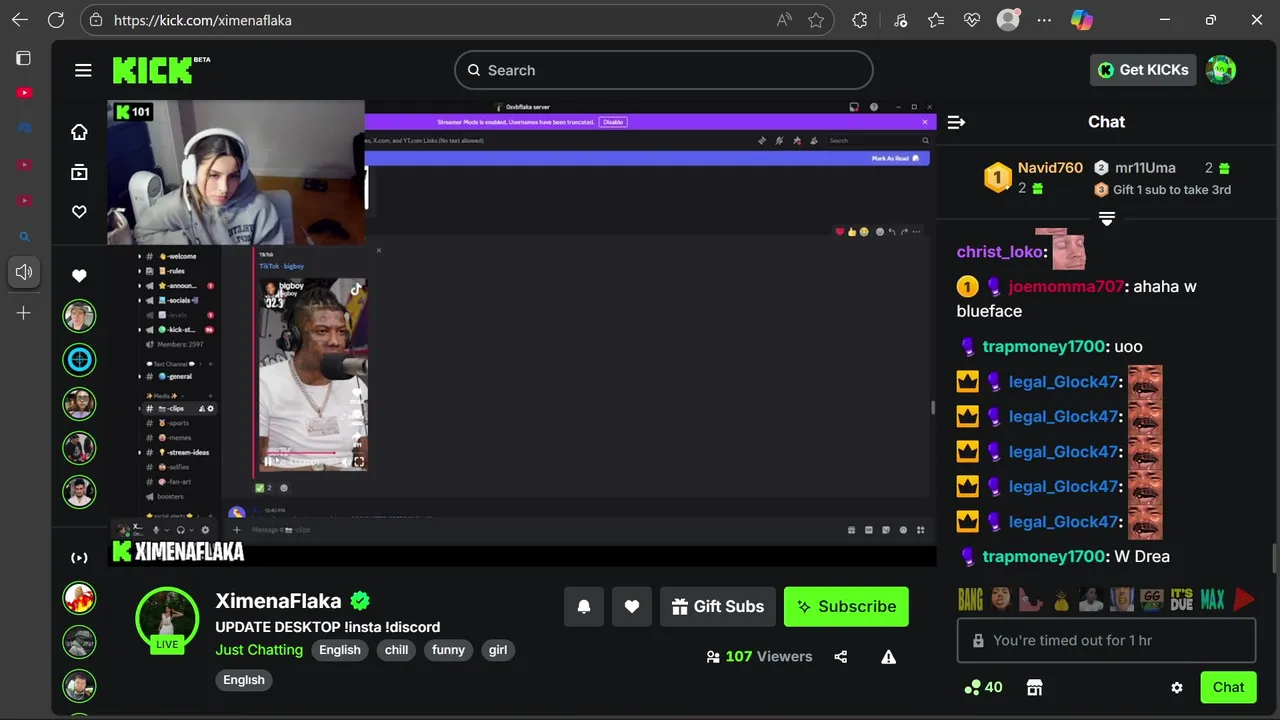The image size is (1280, 720).
Task: Open browser tab actions menu icon
Action: point(23,58)
